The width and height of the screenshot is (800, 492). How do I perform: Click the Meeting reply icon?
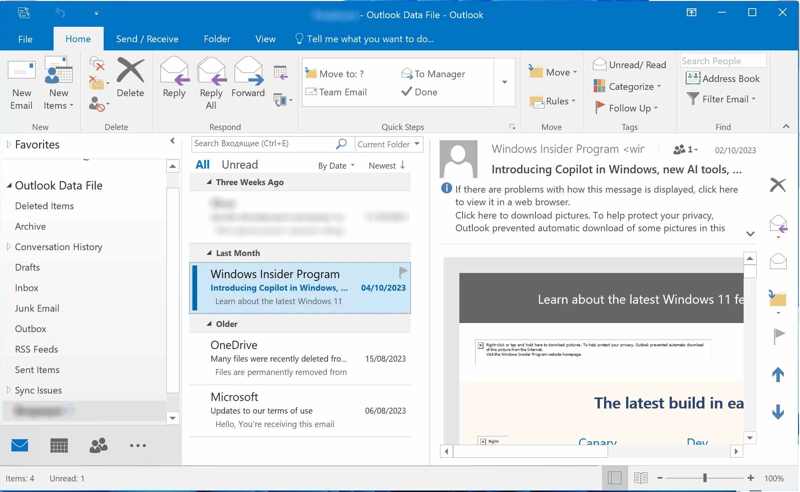click(281, 73)
